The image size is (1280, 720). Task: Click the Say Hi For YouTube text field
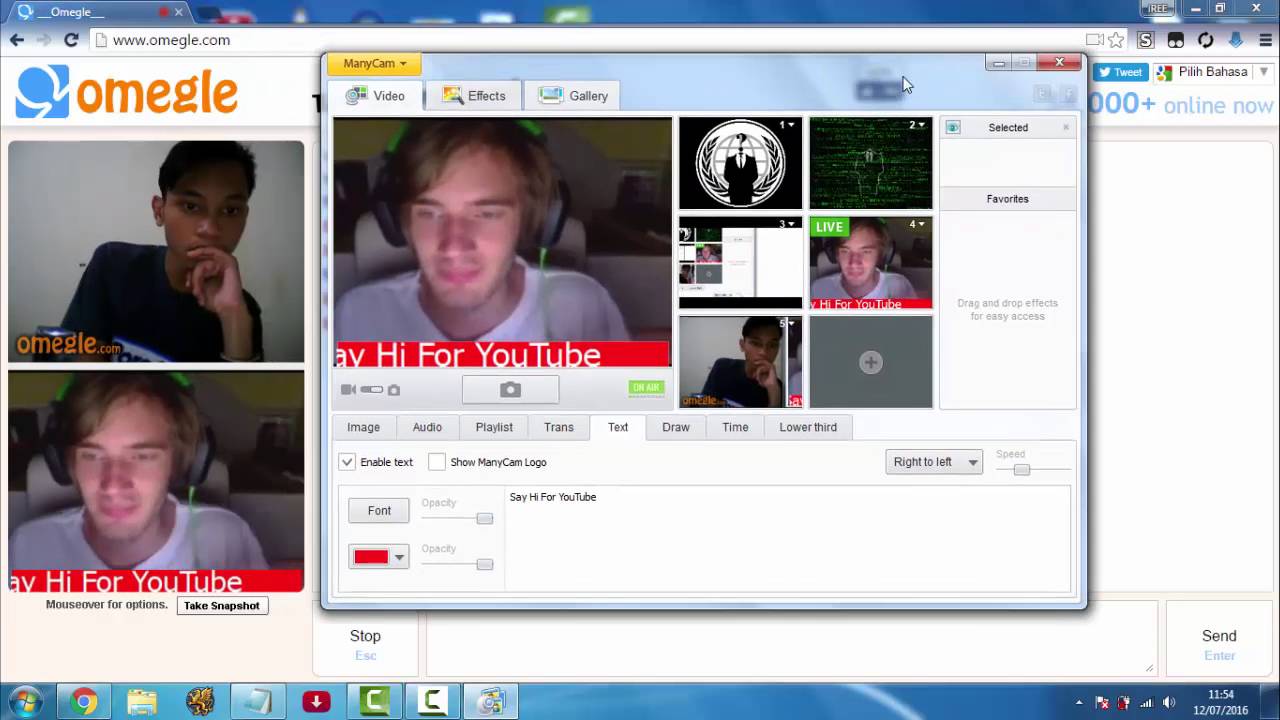tap(788, 538)
